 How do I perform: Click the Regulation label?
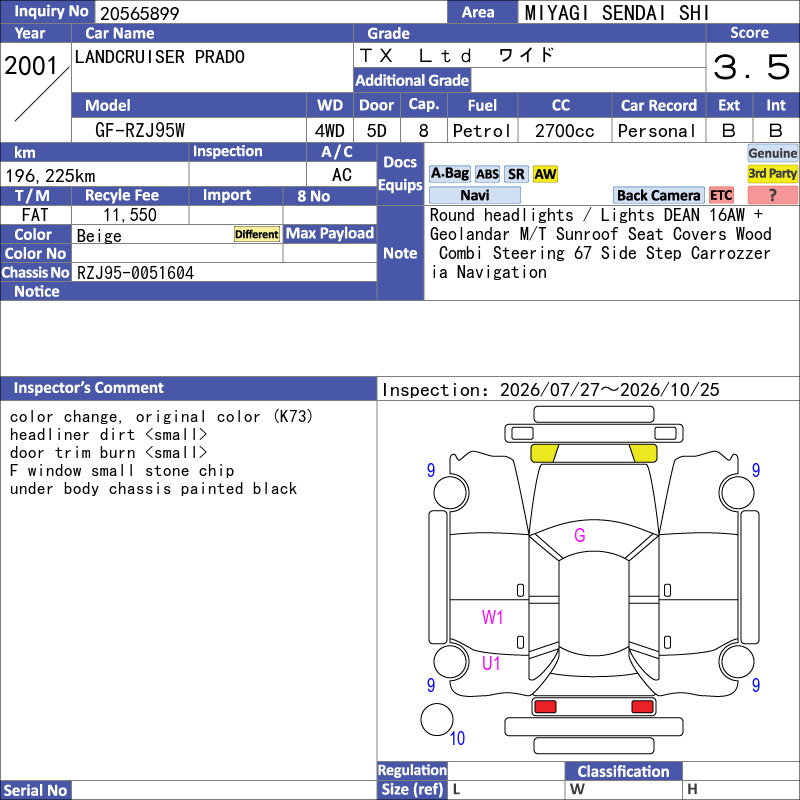point(412,770)
